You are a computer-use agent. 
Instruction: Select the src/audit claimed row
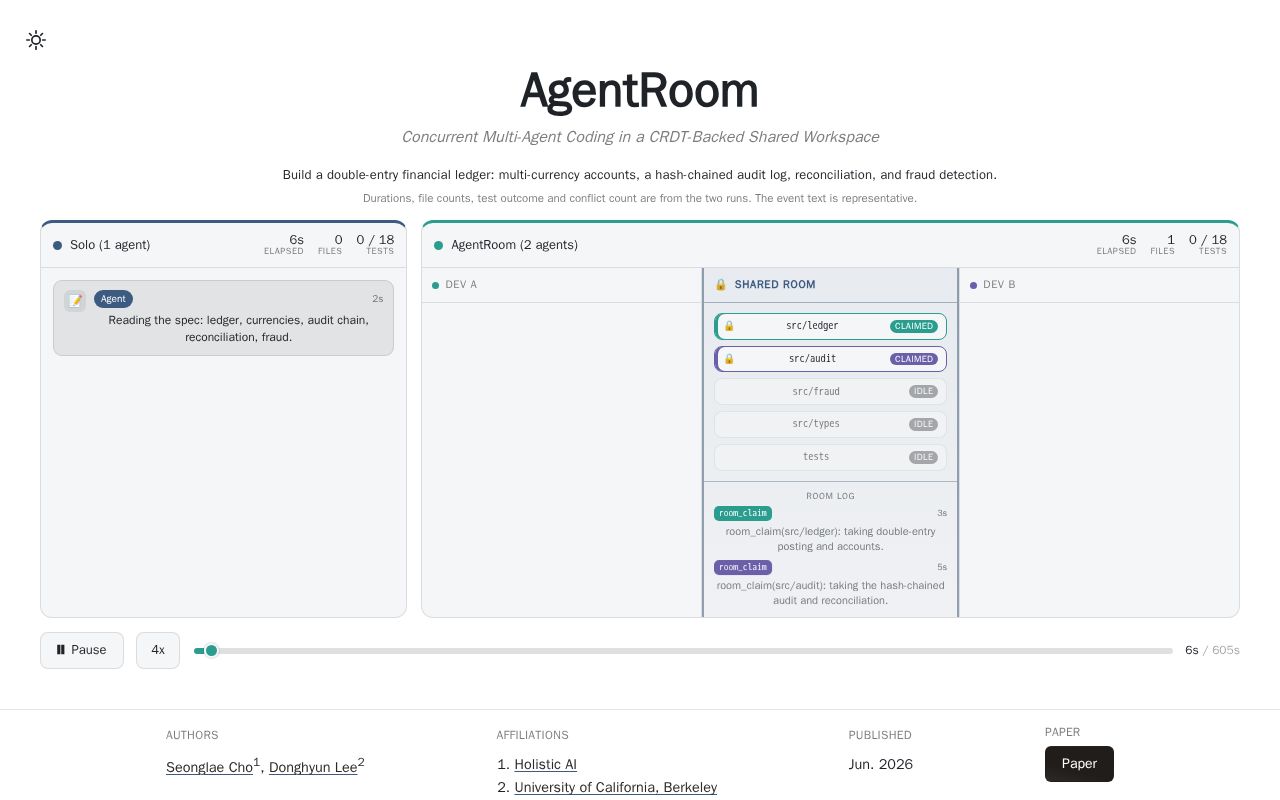click(830, 359)
